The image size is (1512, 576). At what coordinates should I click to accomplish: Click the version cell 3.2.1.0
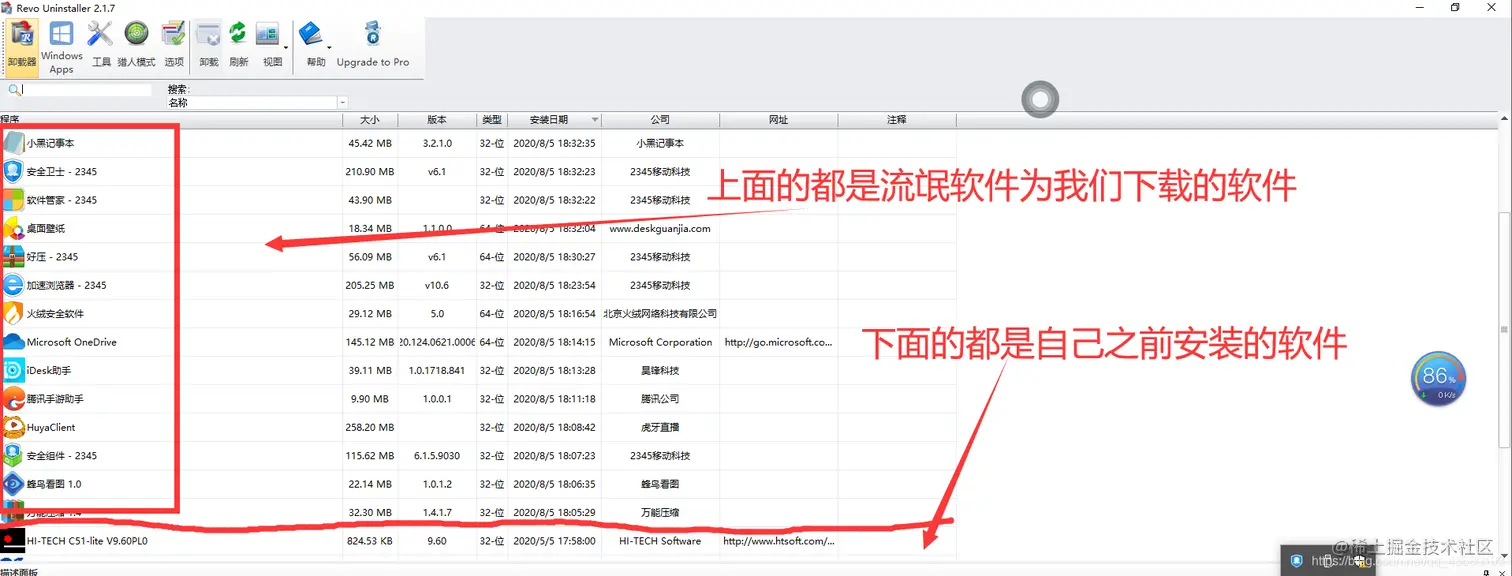437,143
